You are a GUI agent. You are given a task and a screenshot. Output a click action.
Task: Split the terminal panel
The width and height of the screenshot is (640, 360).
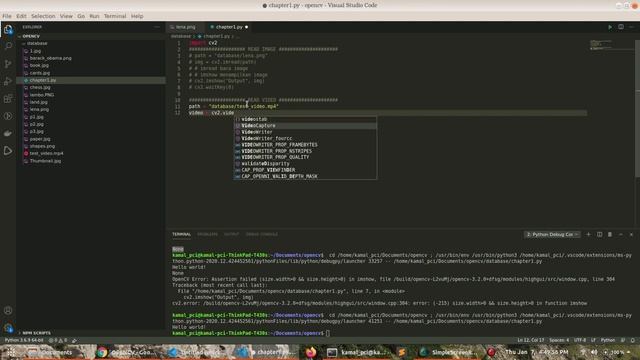(599, 234)
